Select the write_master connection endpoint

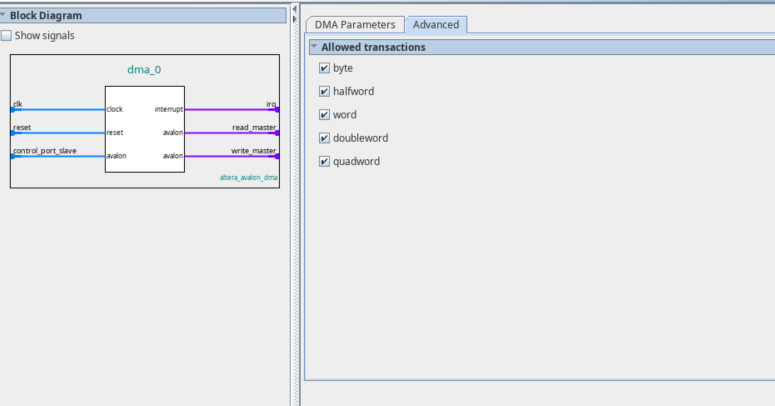[x=277, y=156]
